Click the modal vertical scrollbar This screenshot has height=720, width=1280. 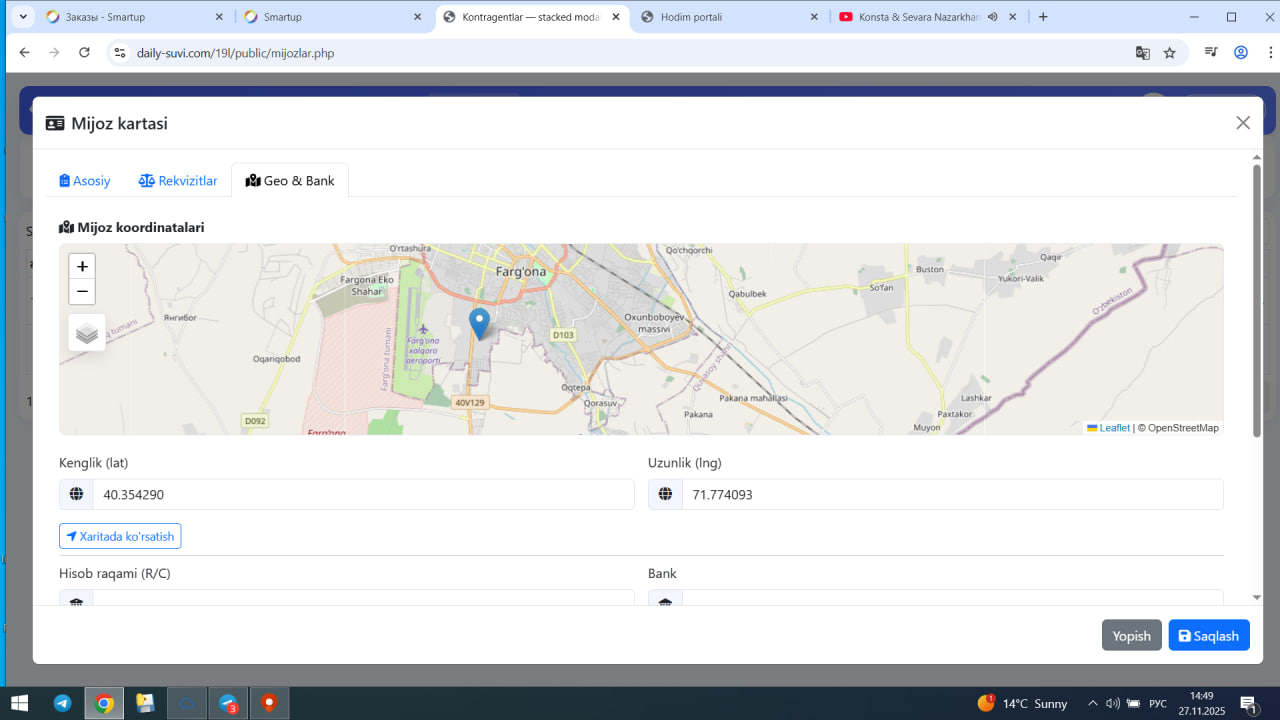coord(1257,300)
